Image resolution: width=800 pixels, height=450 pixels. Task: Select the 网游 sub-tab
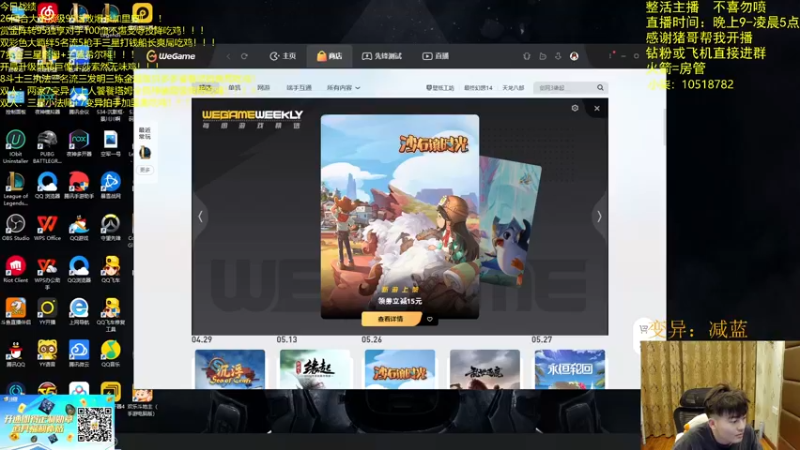(x=263, y=88)
